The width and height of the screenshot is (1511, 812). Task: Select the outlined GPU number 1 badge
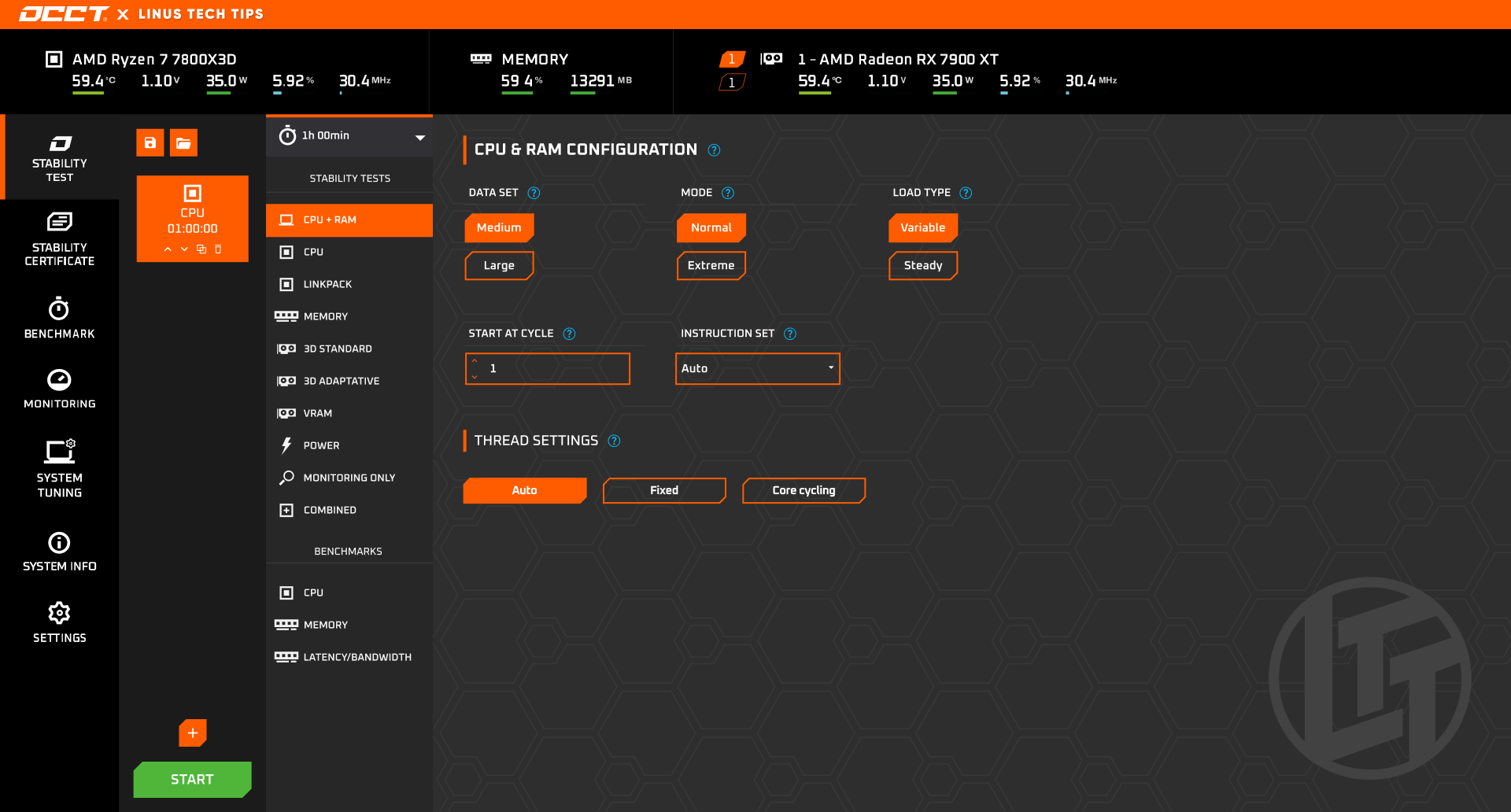coord(732,83)
